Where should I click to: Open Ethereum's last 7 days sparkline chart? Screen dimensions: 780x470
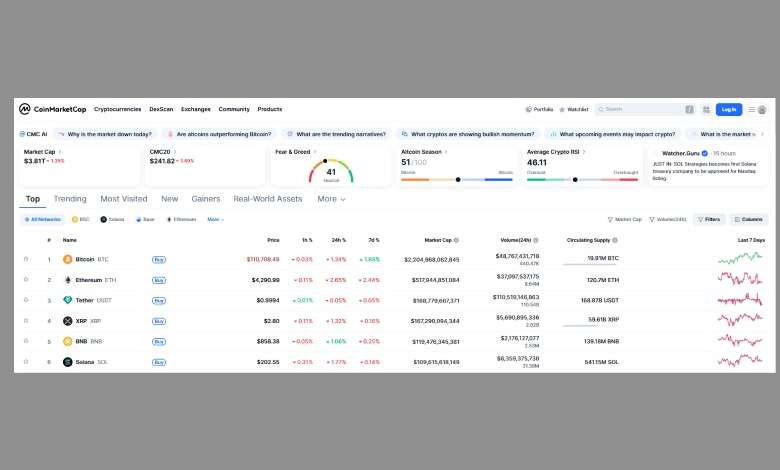pos(740,279)
